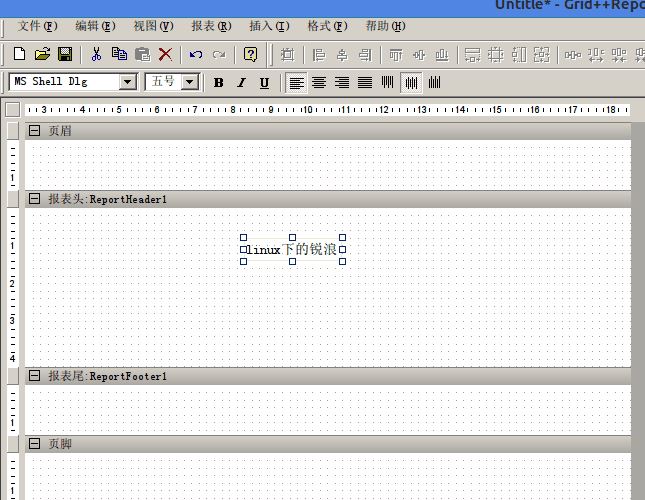645x500 pixels.
Task: Cut selection with the scissors icon
Action: coord(96,54)
